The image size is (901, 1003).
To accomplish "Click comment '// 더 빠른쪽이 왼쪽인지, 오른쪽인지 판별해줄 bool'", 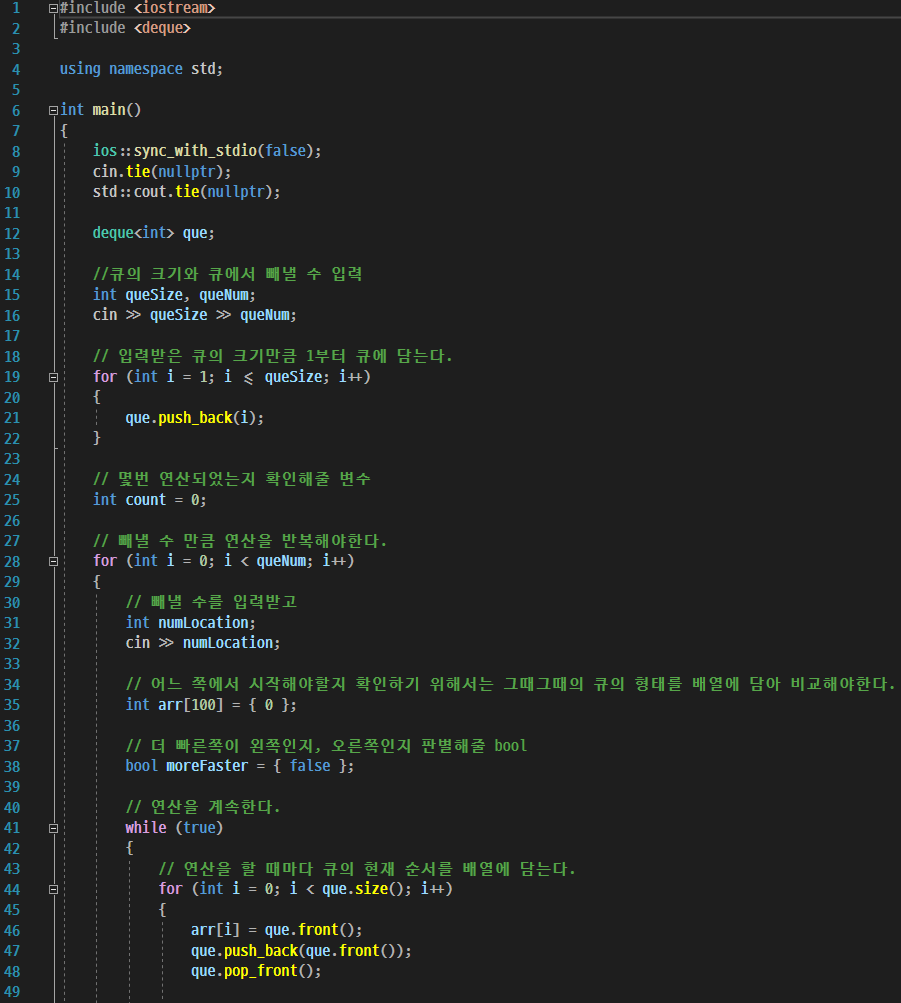I will pyautogui.click(x=326, y=746).
